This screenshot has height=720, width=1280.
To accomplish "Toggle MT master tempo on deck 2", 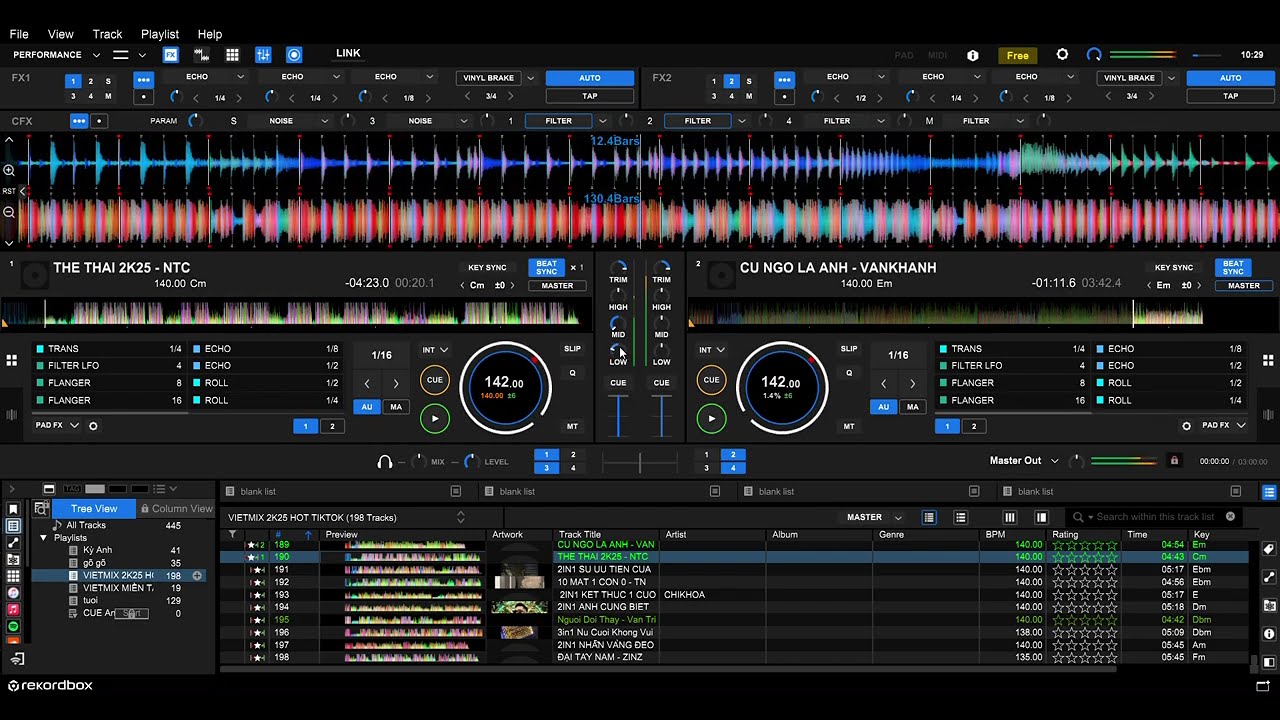I will coord(849,426).
